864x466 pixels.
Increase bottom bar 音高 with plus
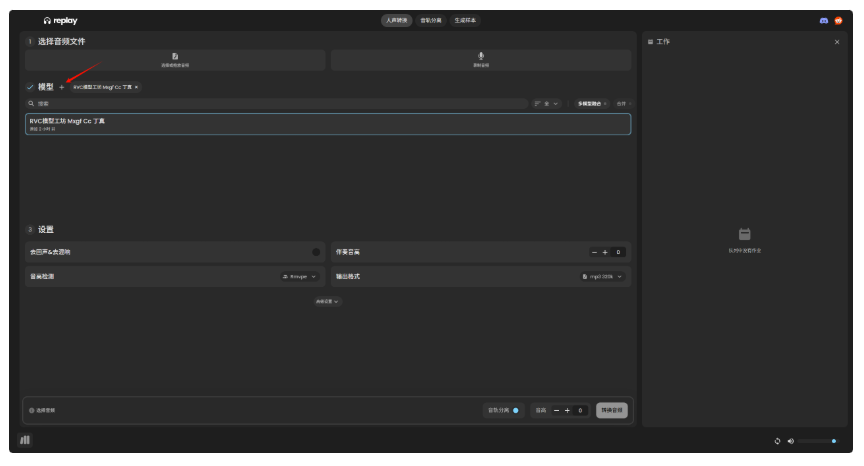[567, 410]
